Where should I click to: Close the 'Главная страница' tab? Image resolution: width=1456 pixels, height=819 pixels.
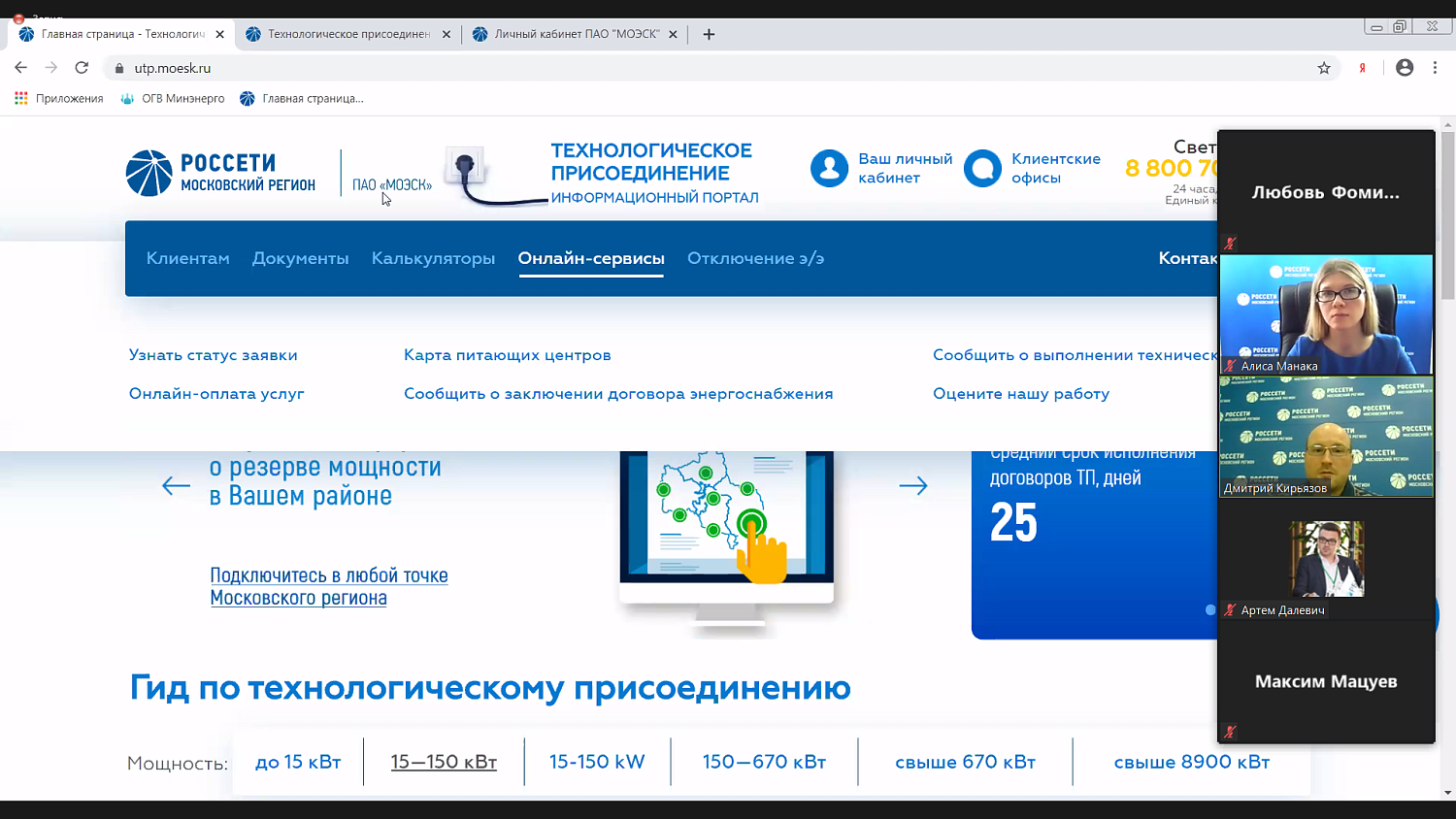pos(220,34)
